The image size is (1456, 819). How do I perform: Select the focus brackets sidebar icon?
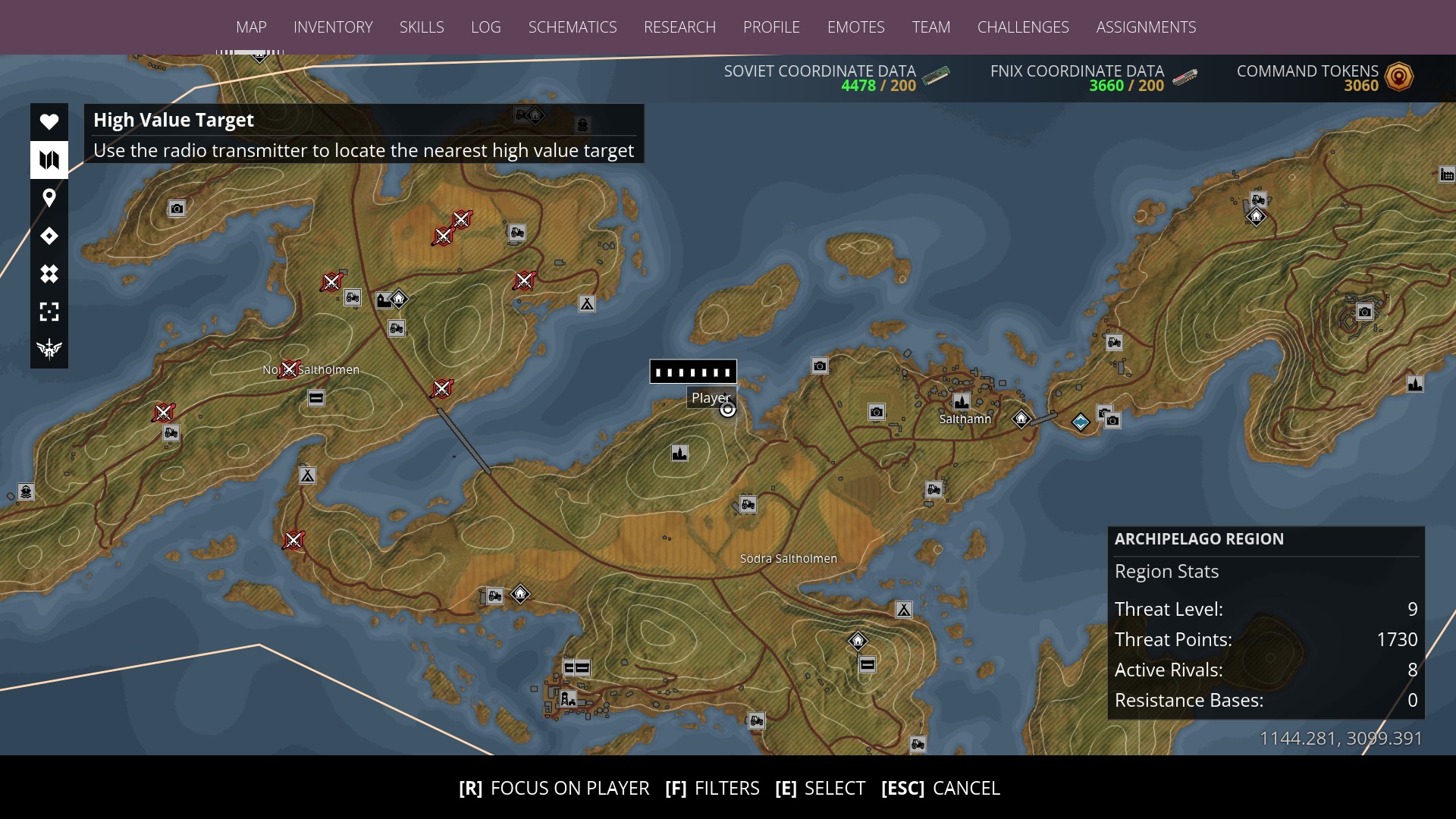[x=49, y=312]
